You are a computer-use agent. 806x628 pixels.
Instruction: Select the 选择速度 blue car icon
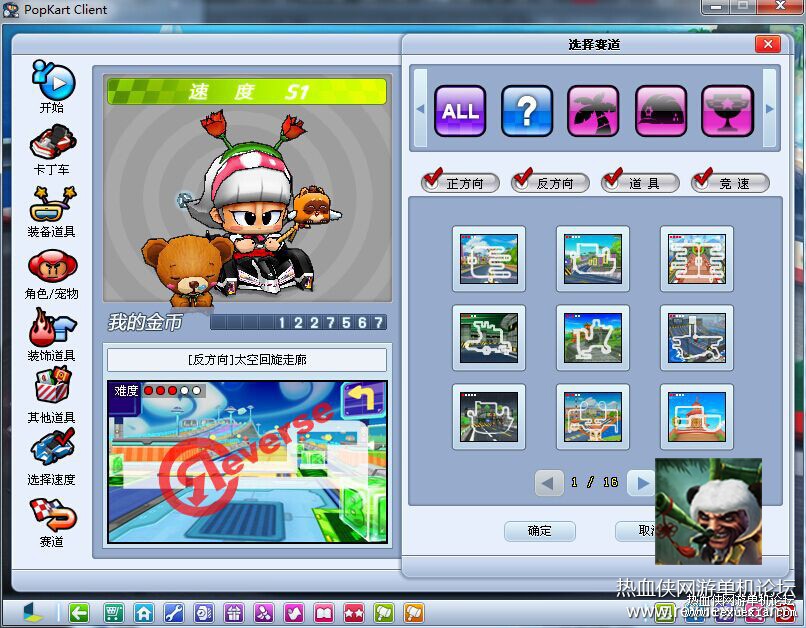coord(53,448)
